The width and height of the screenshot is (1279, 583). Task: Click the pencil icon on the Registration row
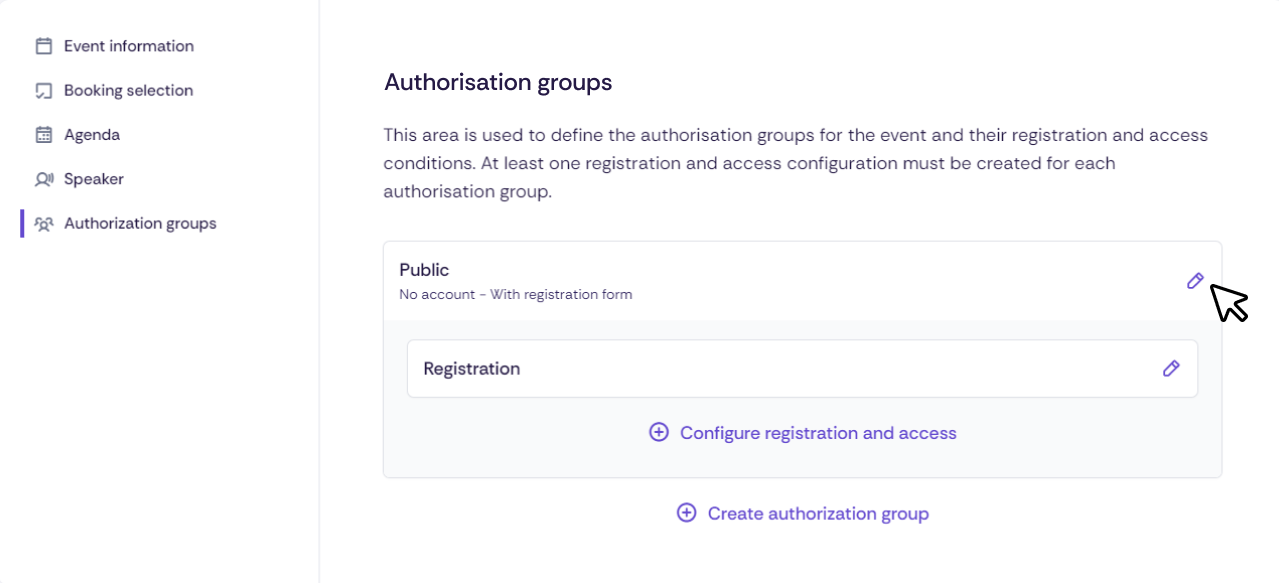coord(1171,368)
